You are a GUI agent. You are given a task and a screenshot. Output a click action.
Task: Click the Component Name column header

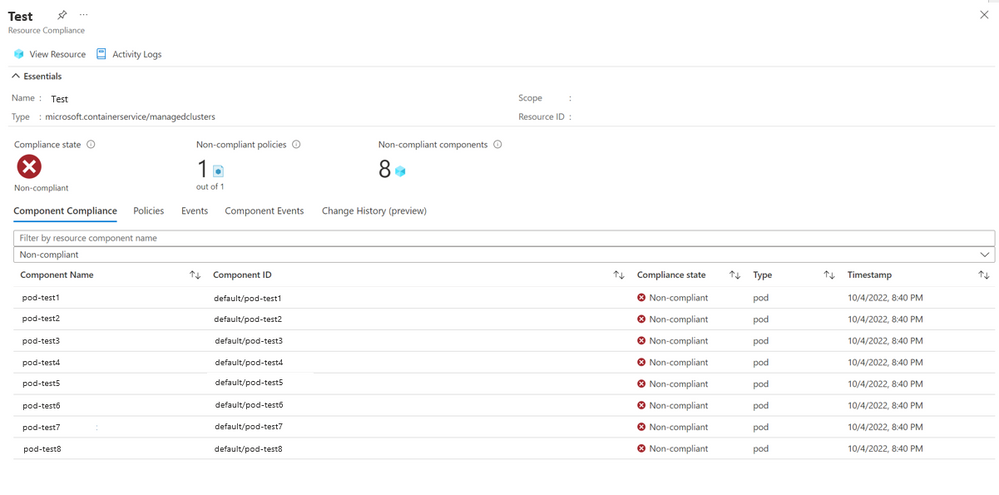[57, 275]
